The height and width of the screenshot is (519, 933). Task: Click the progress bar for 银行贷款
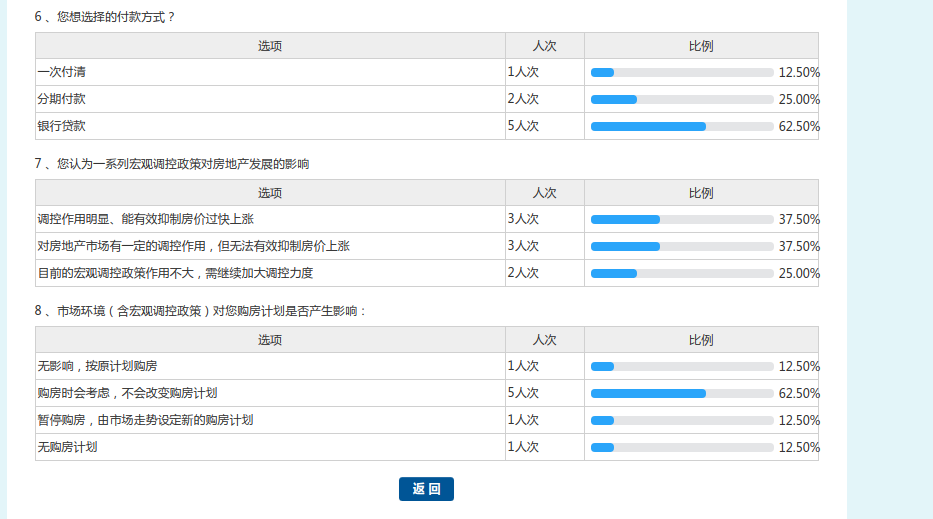[x=682, y=127]
